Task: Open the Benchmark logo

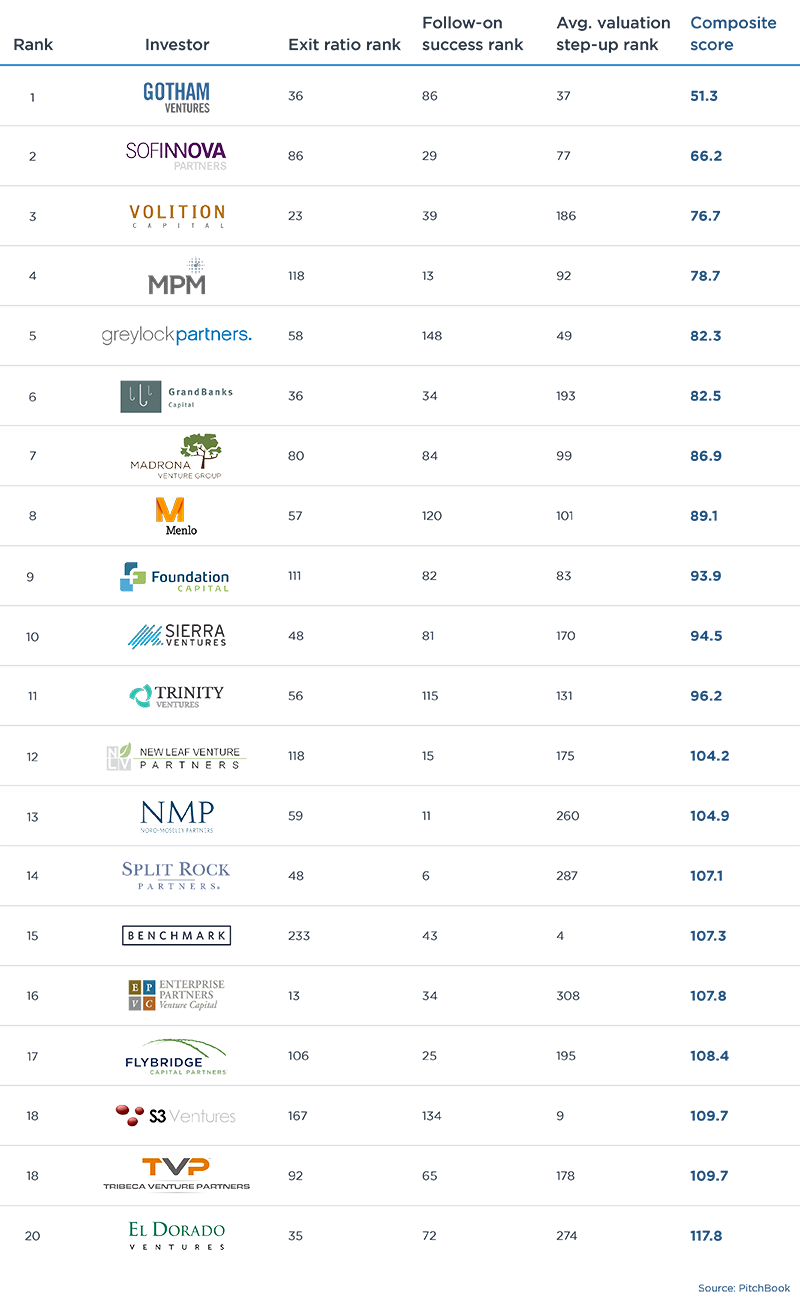Action: tap(177, 936)
